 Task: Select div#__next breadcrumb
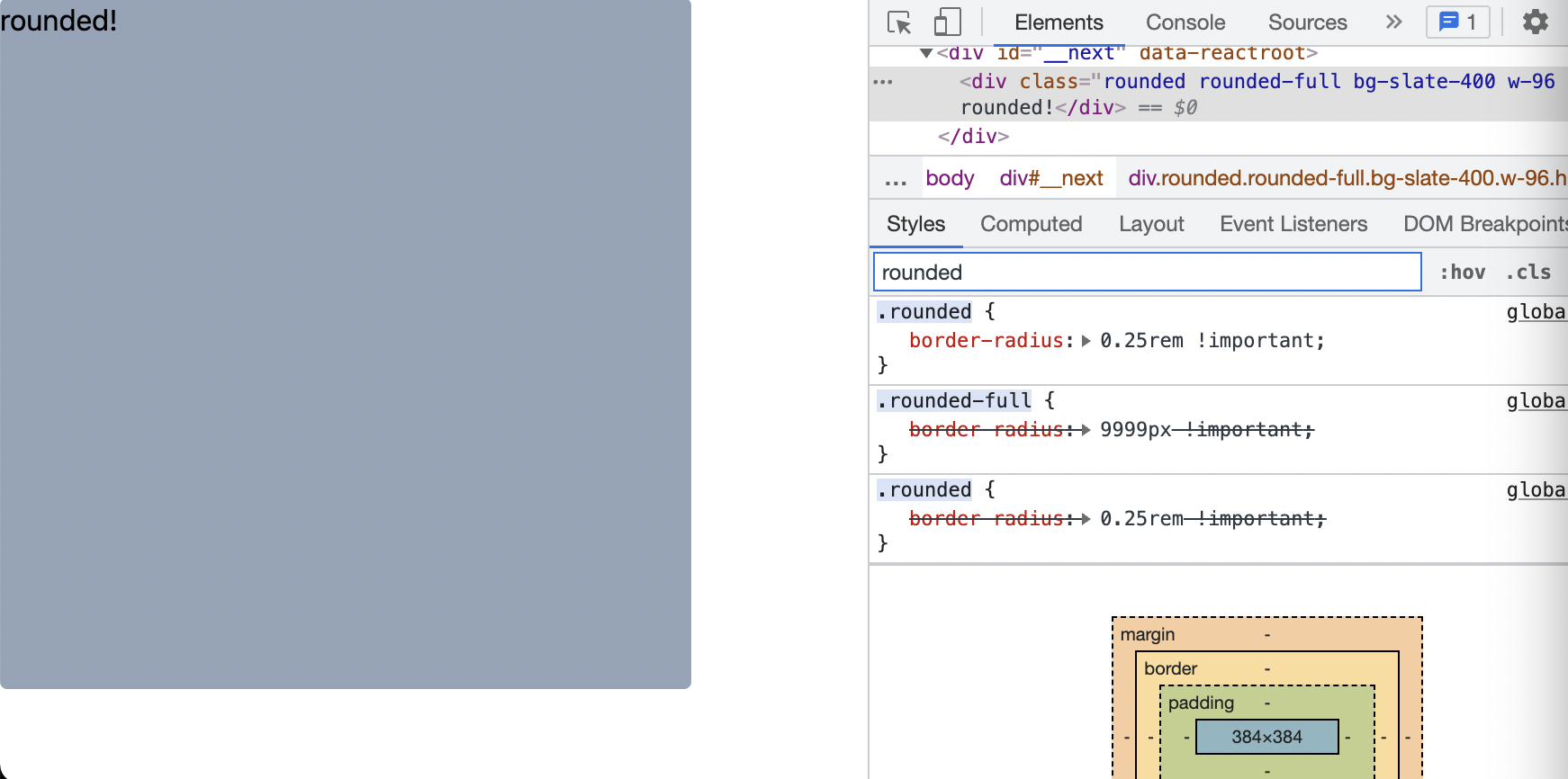click(x=1051, y=178)
